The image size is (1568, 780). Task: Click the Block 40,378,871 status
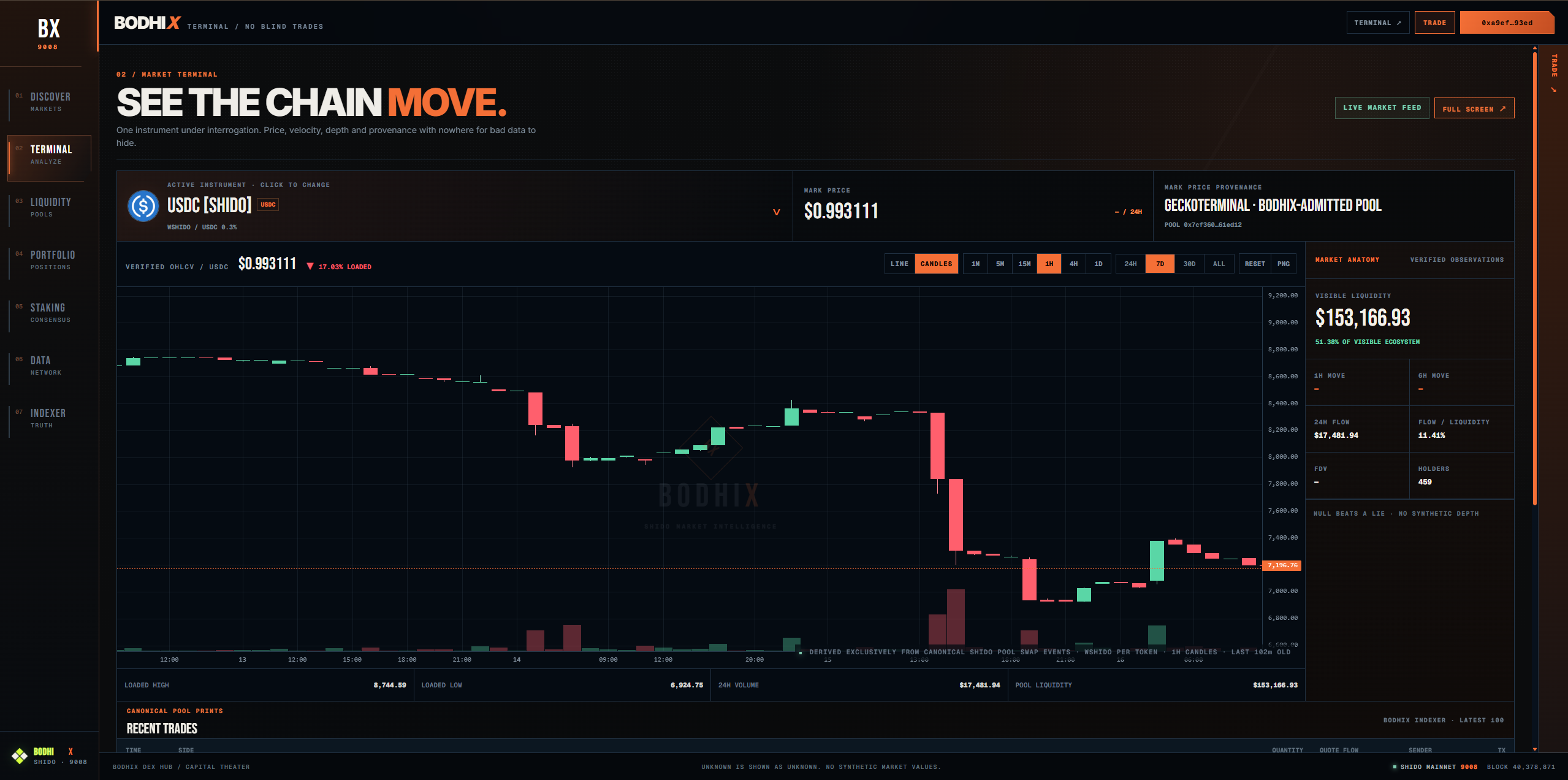[1521, 767]
